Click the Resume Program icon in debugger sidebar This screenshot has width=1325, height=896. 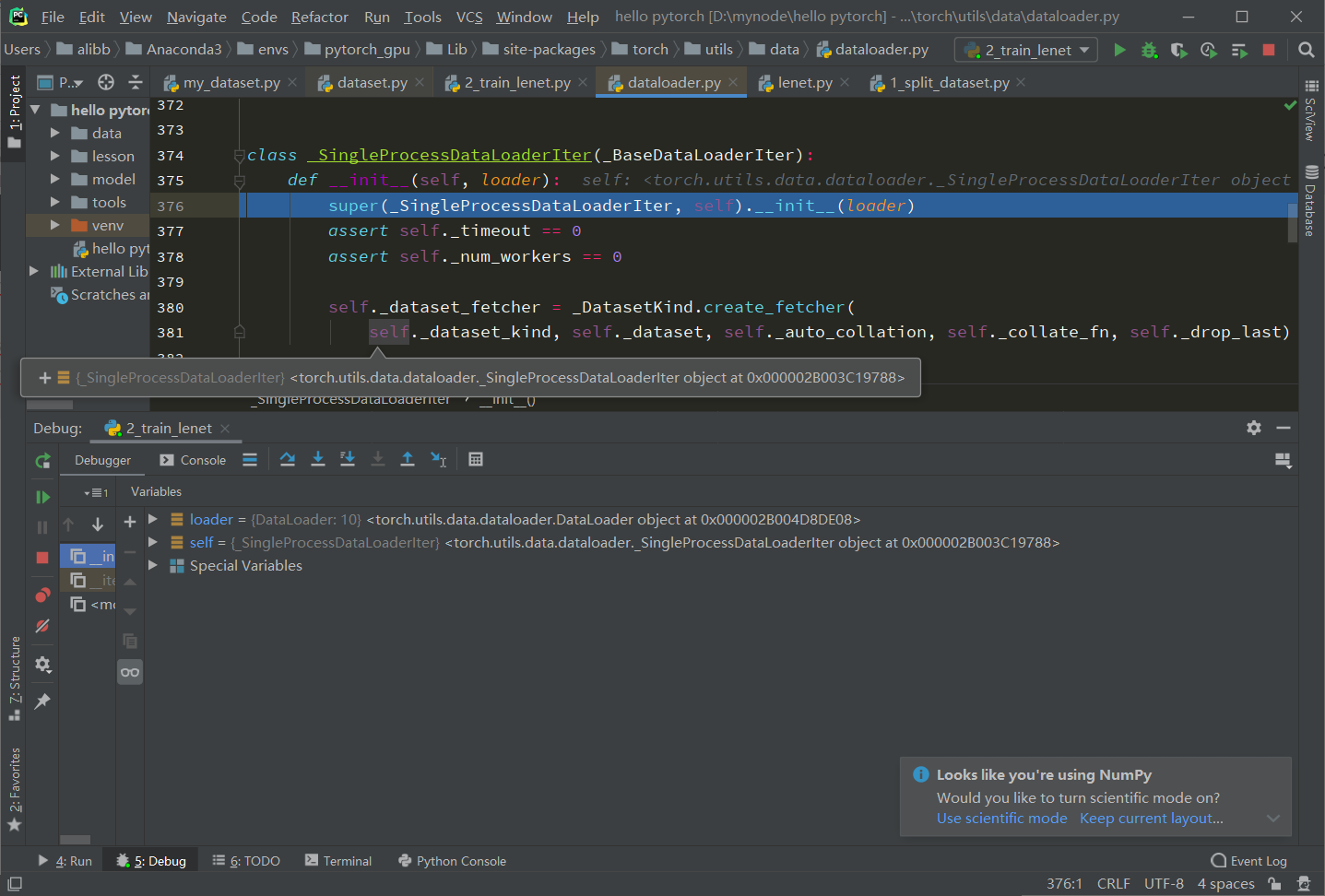(42, 496)
